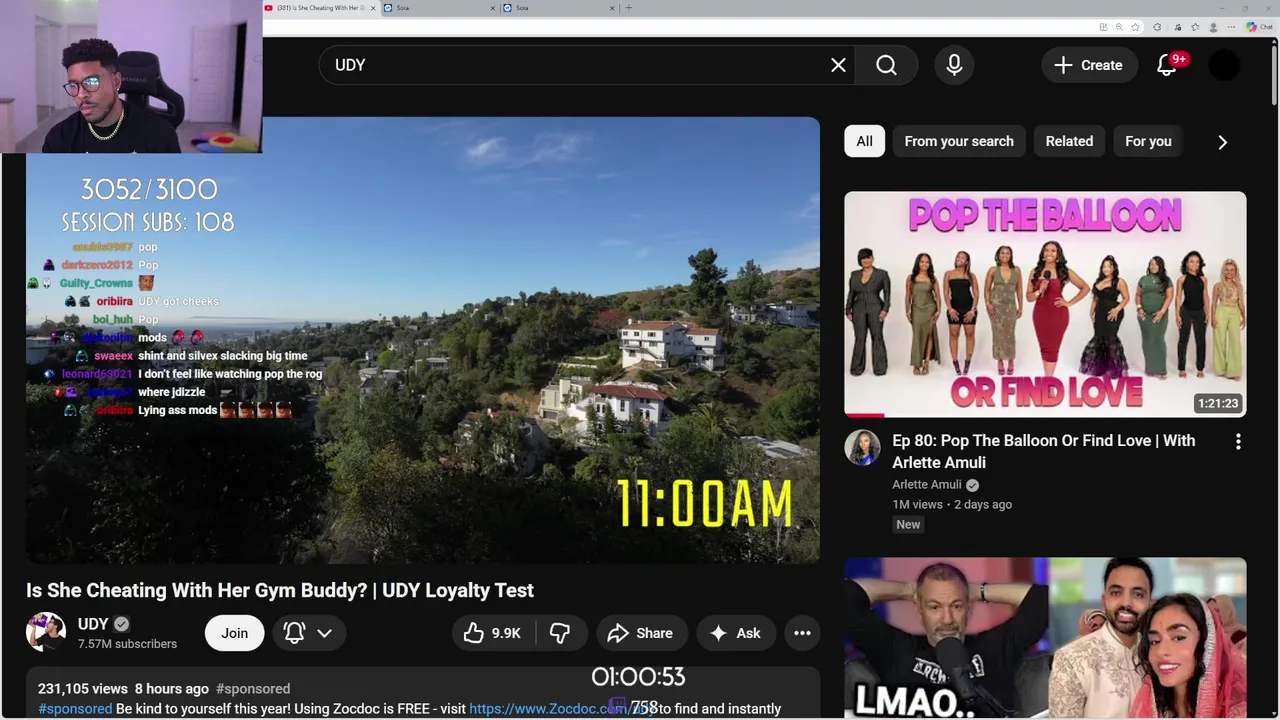This screenshot has height=720, width=1280.
Task: Select the From your search chip
Action: [959, 141]
